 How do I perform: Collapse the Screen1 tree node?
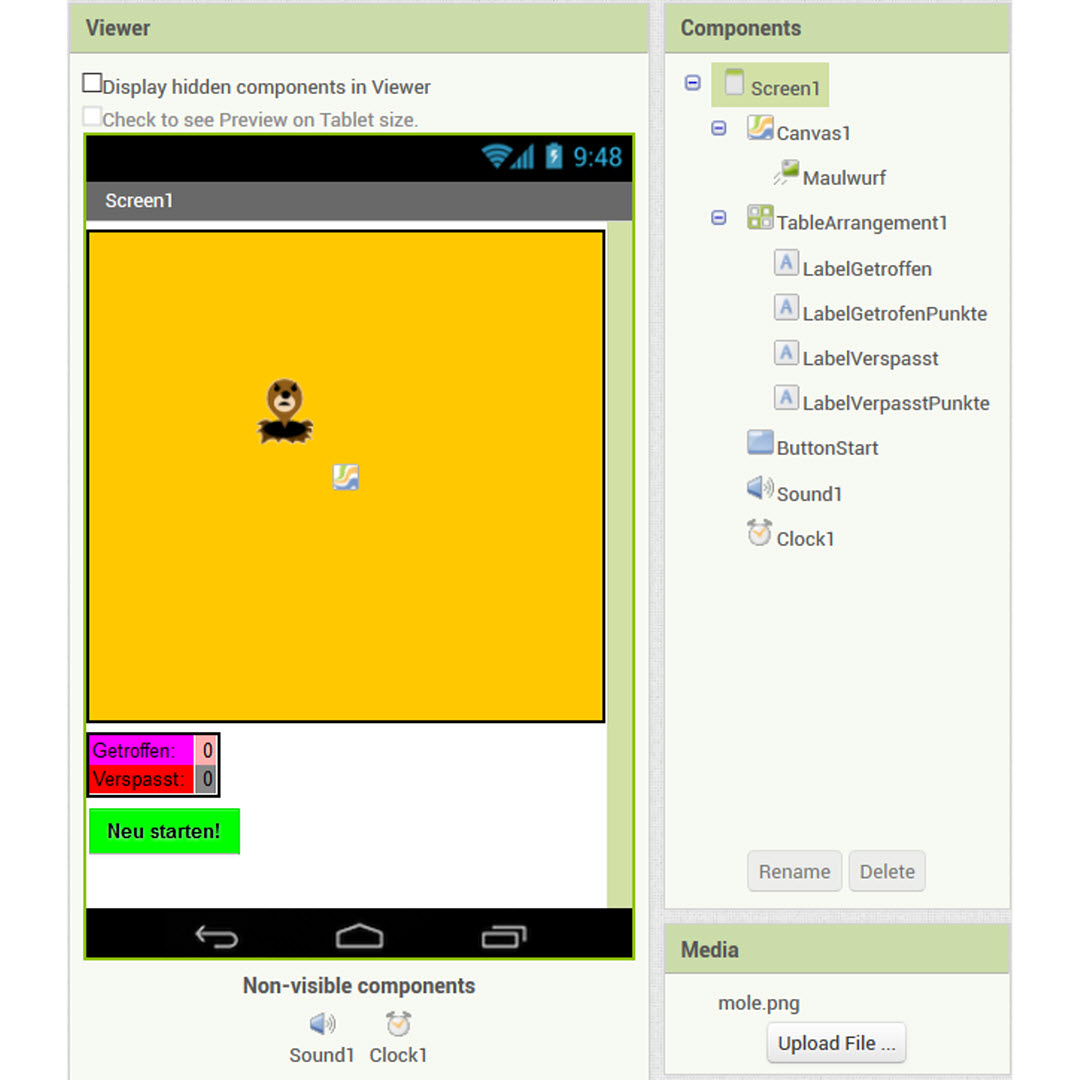pos(693,83)
